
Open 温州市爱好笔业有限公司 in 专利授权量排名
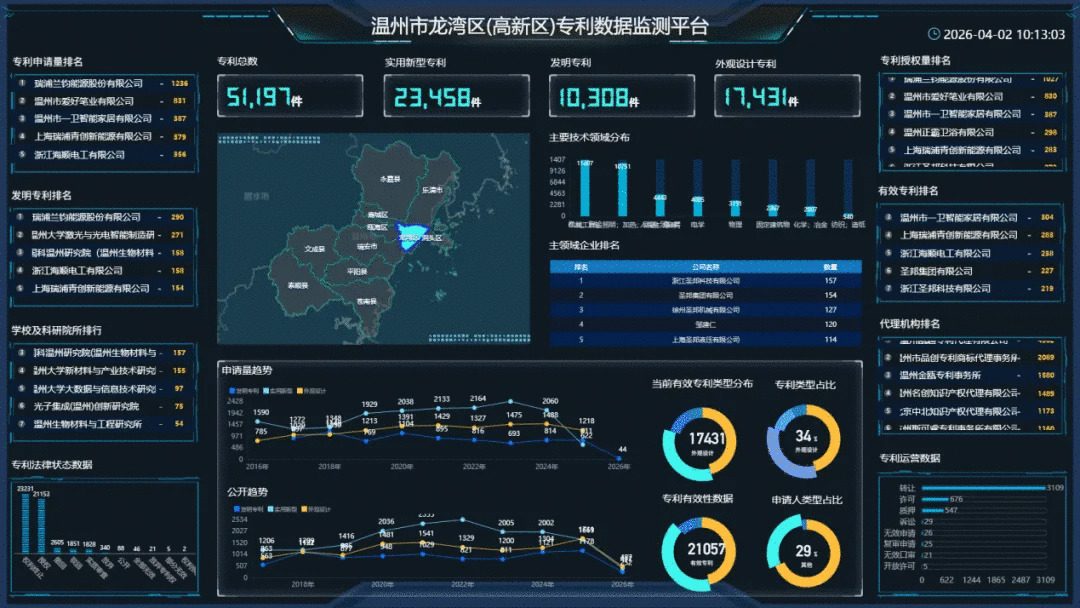click(x=952, y=97)
